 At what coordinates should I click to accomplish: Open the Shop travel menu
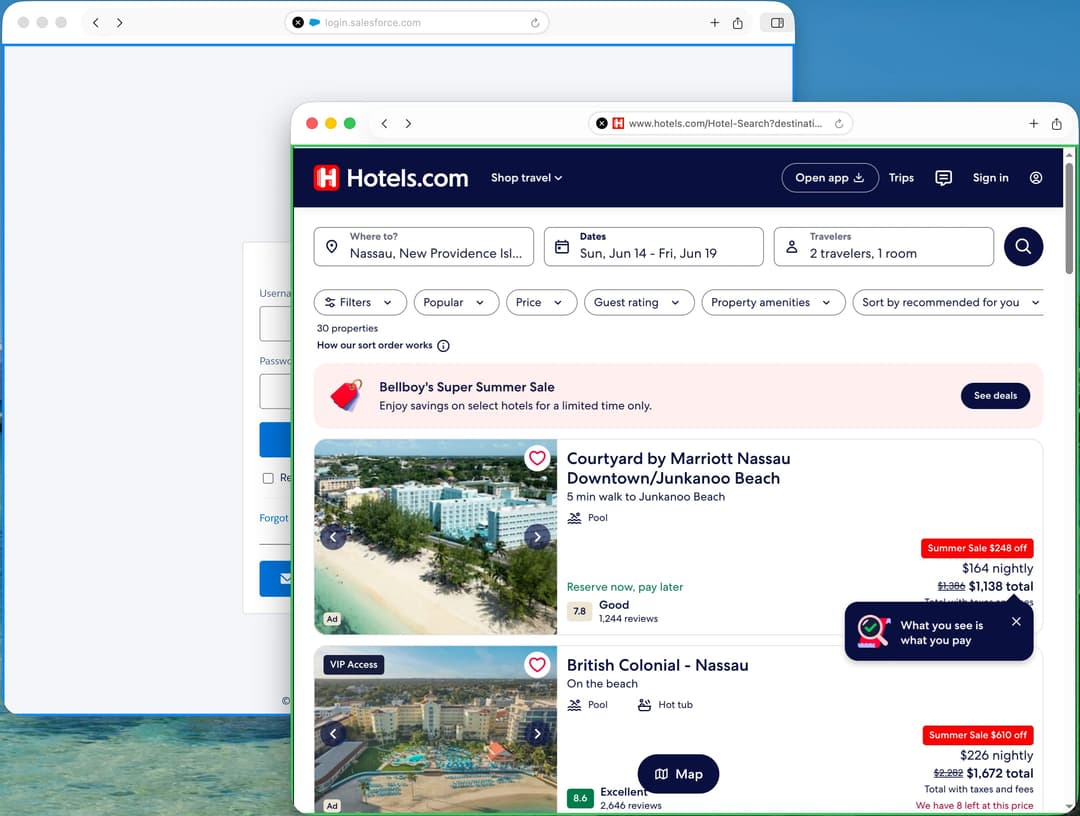(526, 178)
